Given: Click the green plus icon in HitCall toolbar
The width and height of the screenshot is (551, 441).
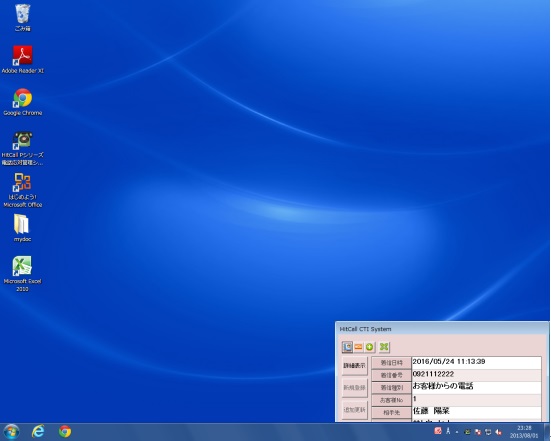Looking at the screenshot, I should pyautogui.click(x=369, y=347).
